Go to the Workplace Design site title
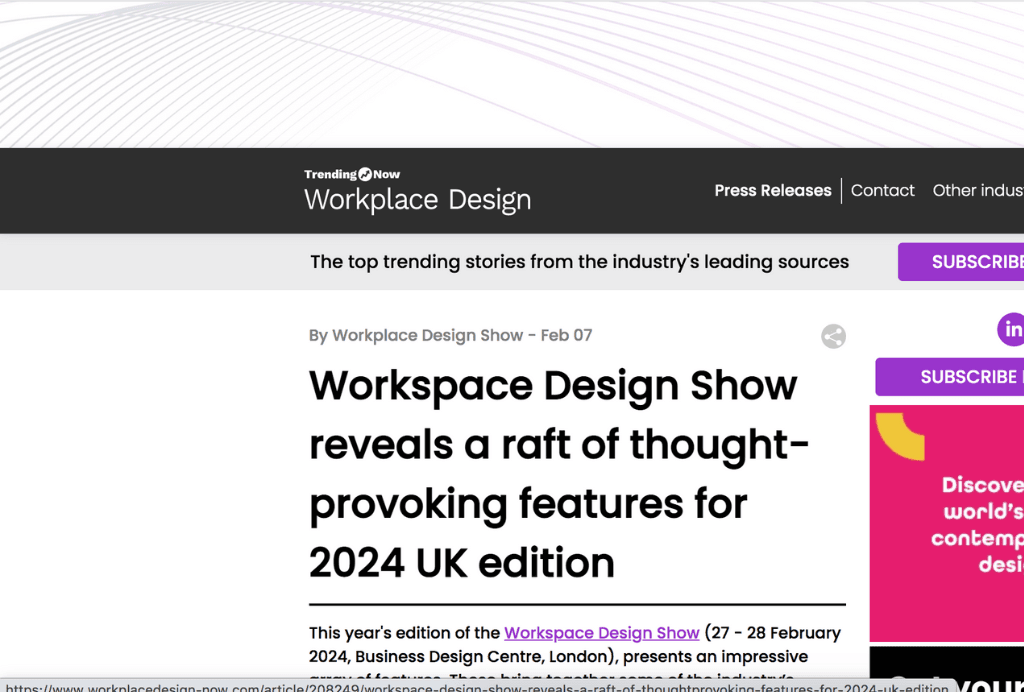The height and width of the screenshot is (692, 1024). click(417, 199)
